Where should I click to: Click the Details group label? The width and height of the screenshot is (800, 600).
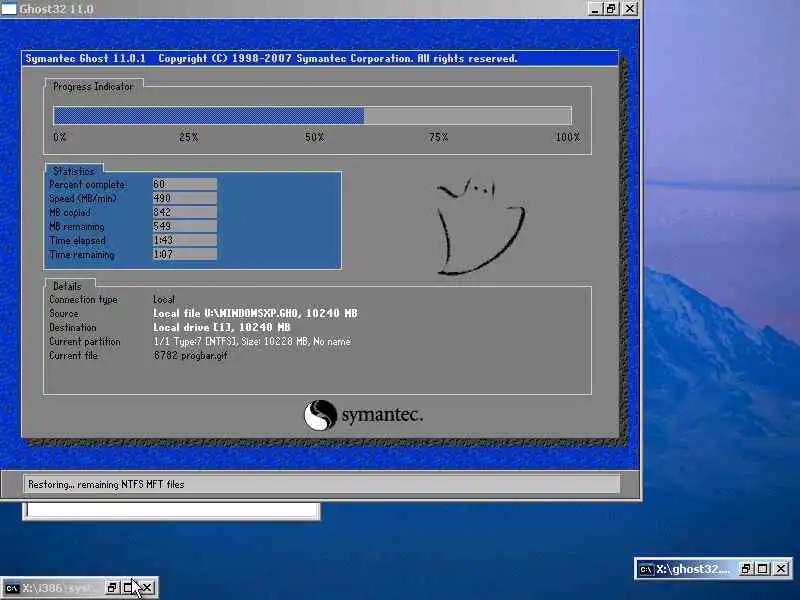[67, 286]
